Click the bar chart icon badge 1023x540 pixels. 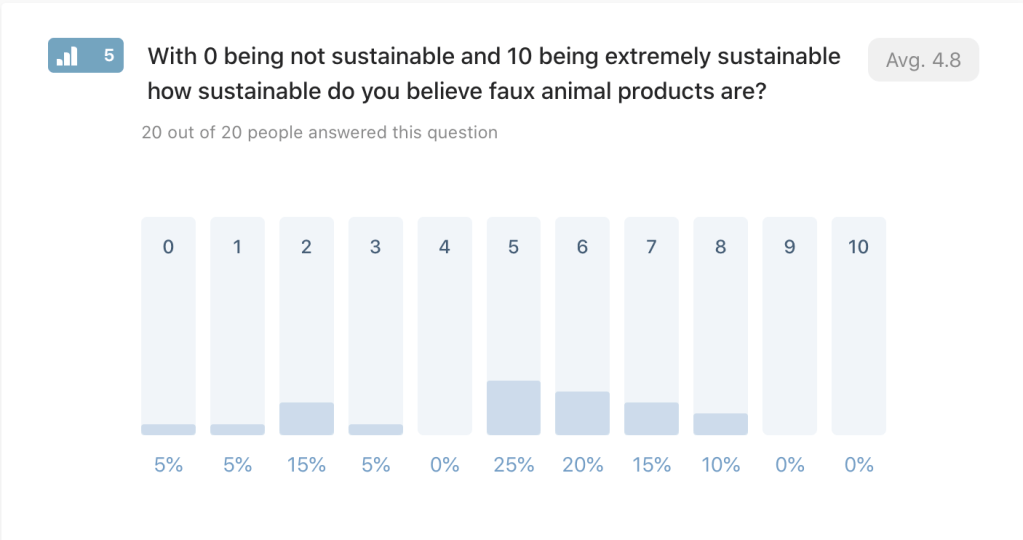click(x=68, y=57)
